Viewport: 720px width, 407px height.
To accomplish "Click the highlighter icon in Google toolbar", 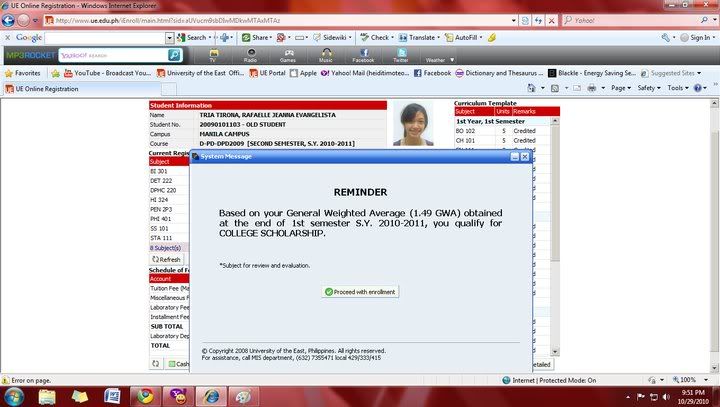I will click(492, 38).
